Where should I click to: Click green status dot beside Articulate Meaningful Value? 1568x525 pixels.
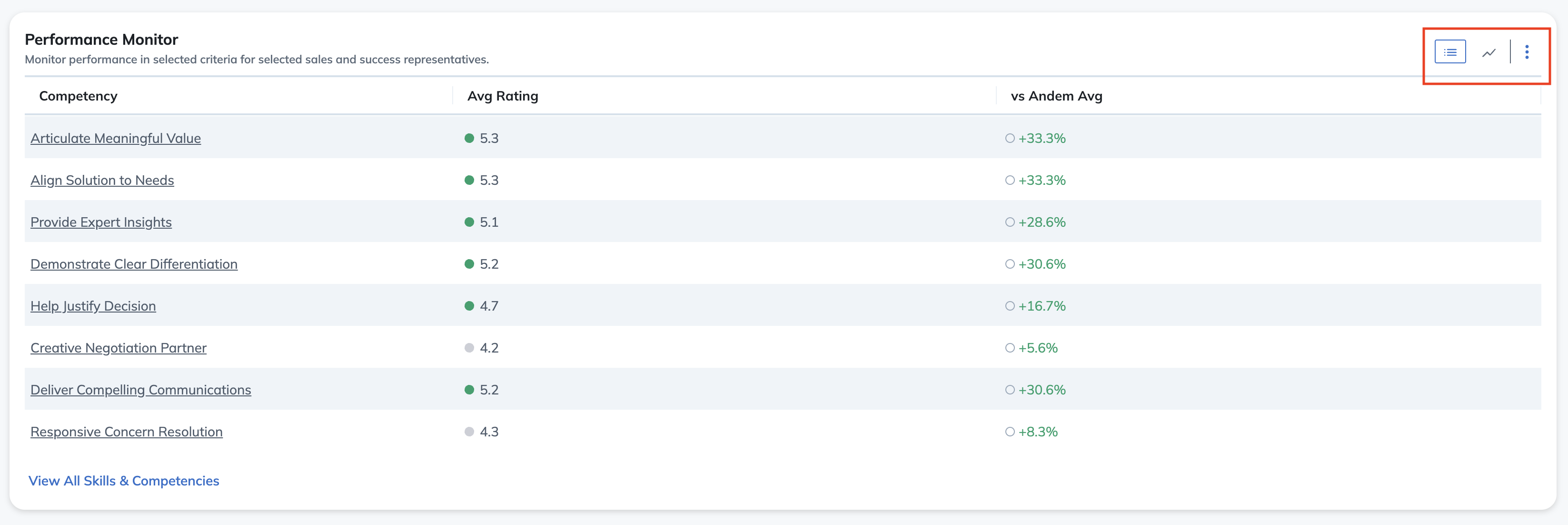(x=469, y=138)
